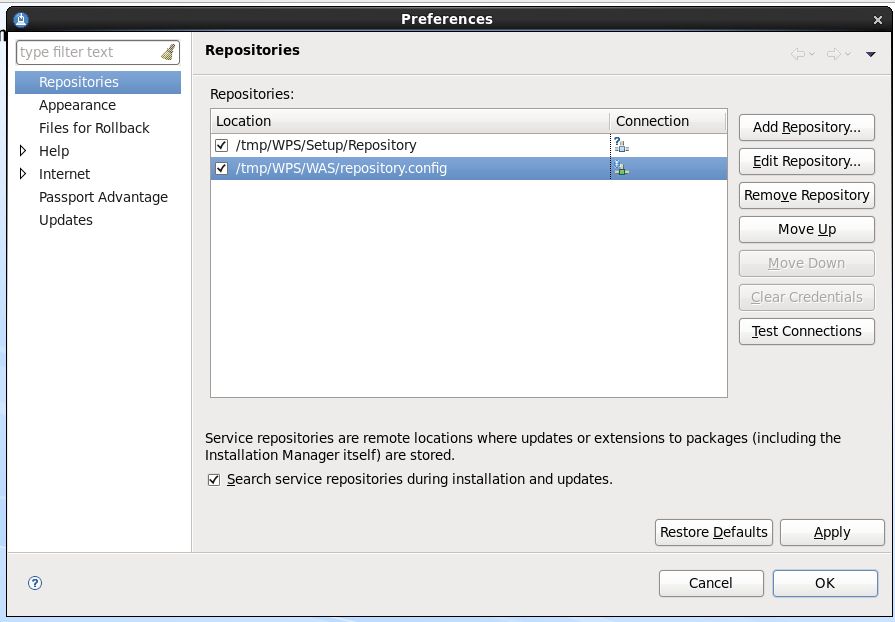Click the Location column header

(x=409, y=121)
